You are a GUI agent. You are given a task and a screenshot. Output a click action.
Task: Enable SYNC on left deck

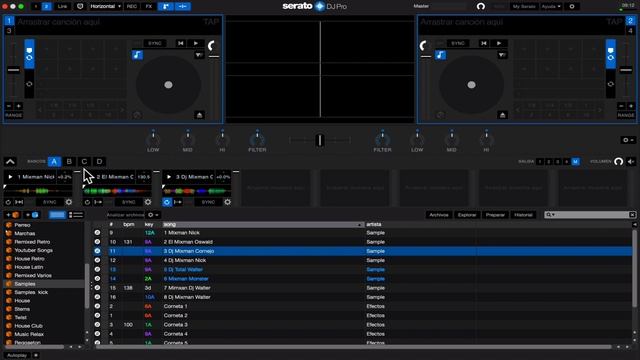(x=155, y=43)
